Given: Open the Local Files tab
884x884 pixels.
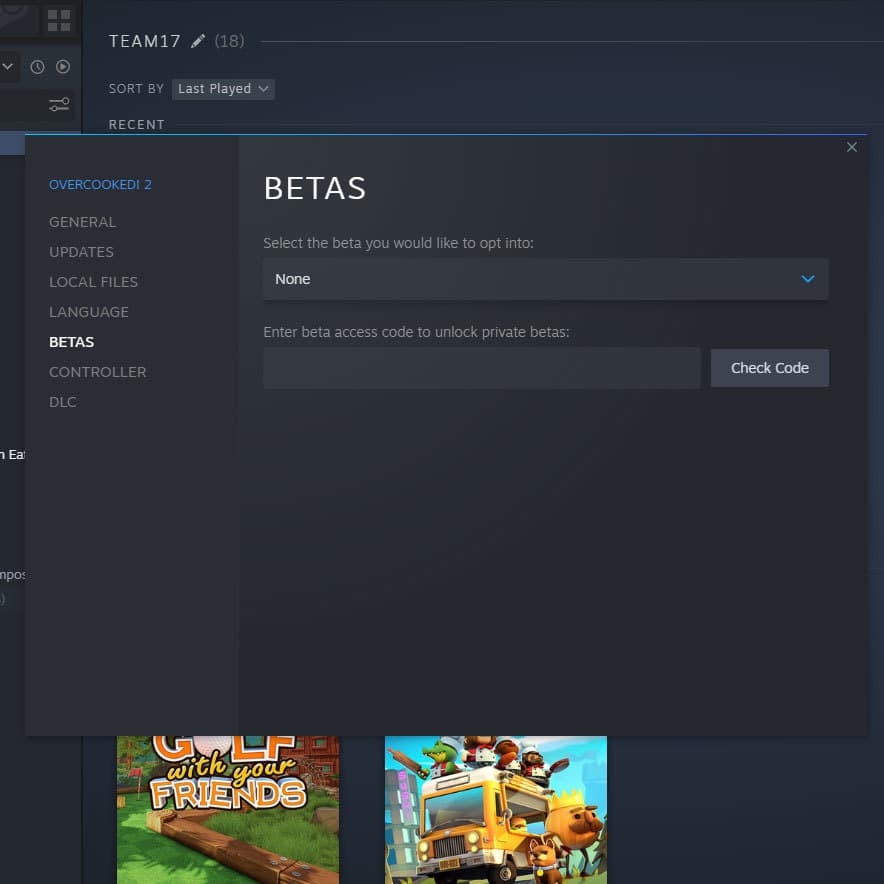Looking at the screenshot, I should click(93, 282).
